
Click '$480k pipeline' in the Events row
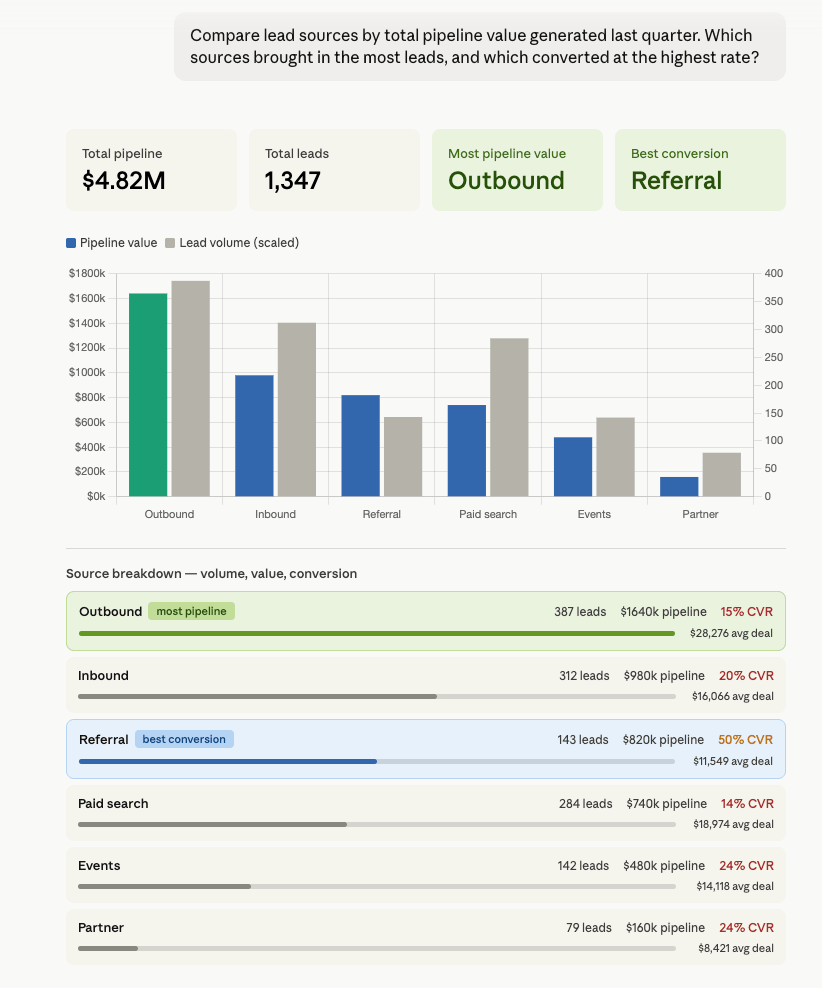pyautogui.click(x=664, y=866)
